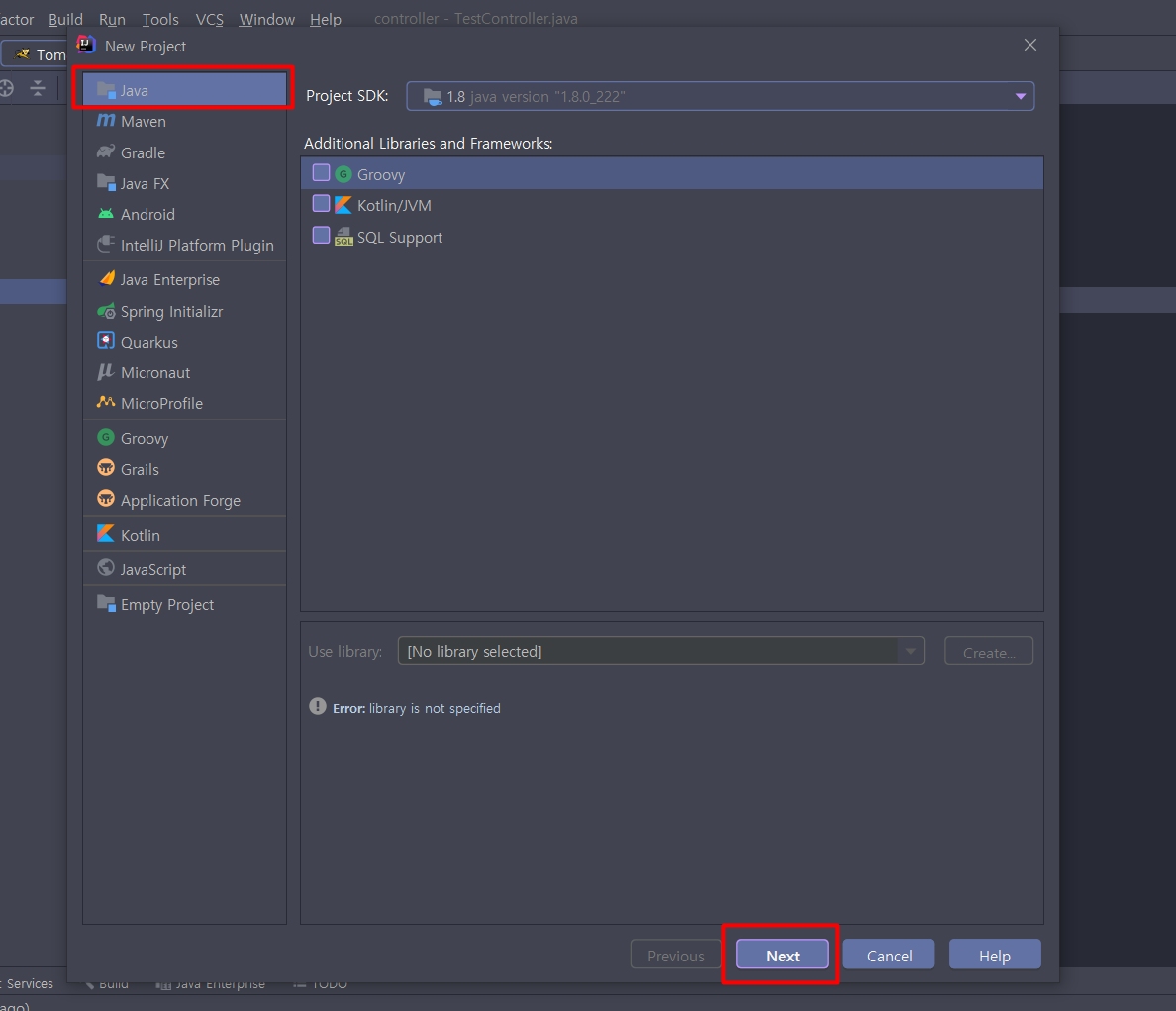Click the Groovy library green G icon

click(343, 174)
